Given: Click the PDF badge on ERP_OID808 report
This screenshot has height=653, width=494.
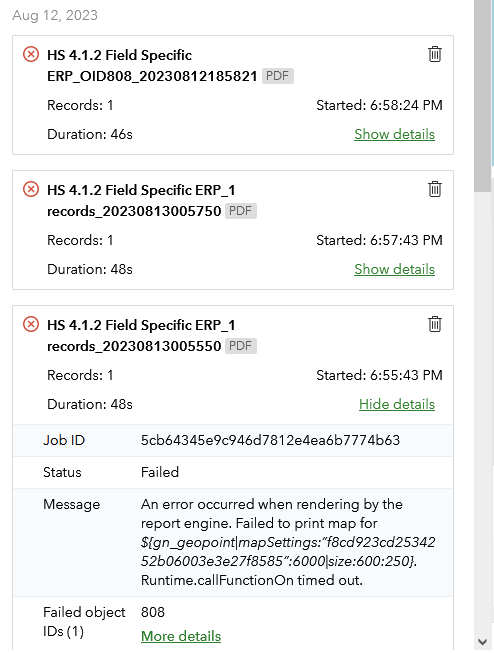Looking at the screenshot, I should coord(277,76).
